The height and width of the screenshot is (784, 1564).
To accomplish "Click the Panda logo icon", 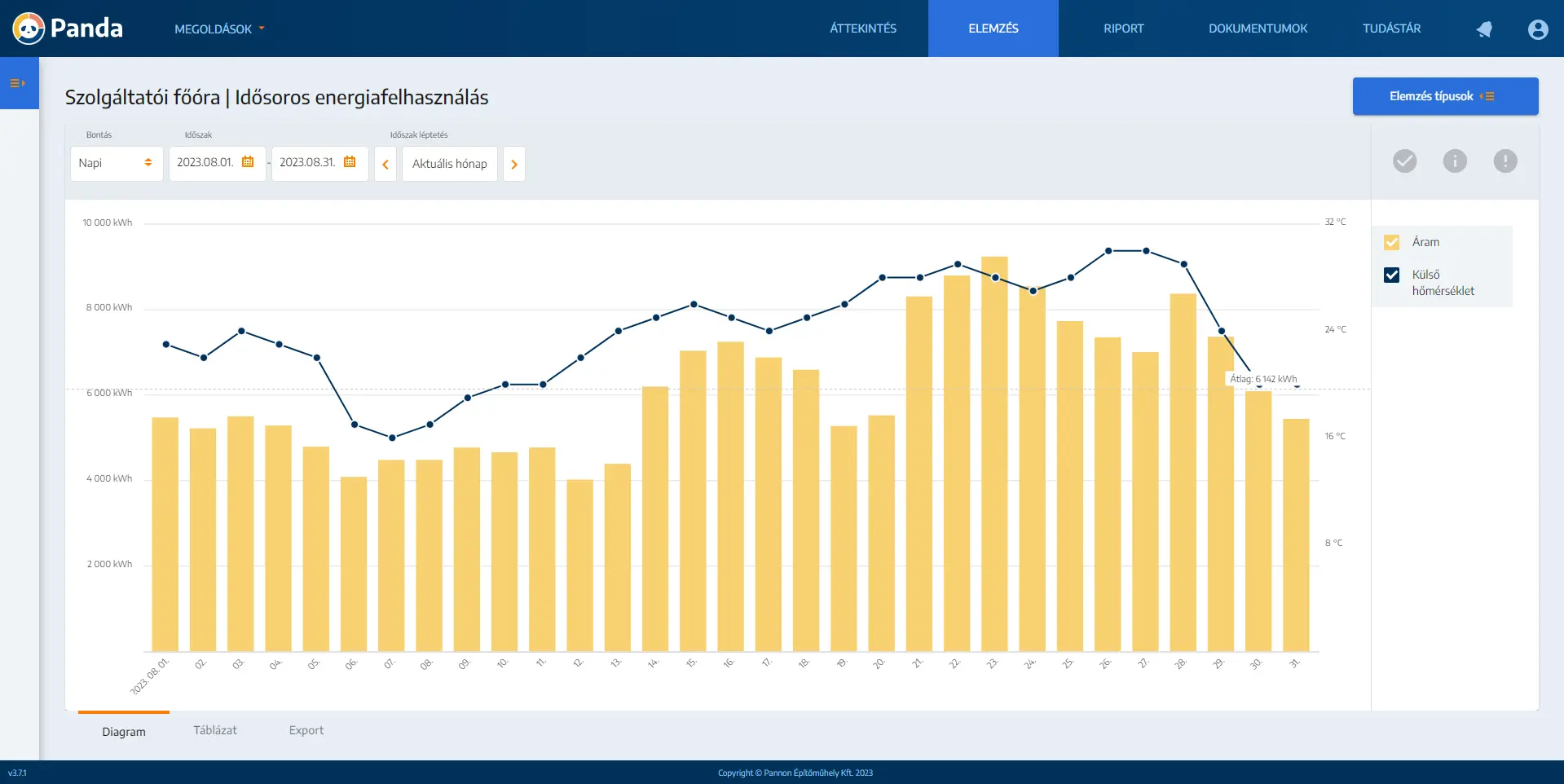I will pyautogui.click(x=29, y=29).
